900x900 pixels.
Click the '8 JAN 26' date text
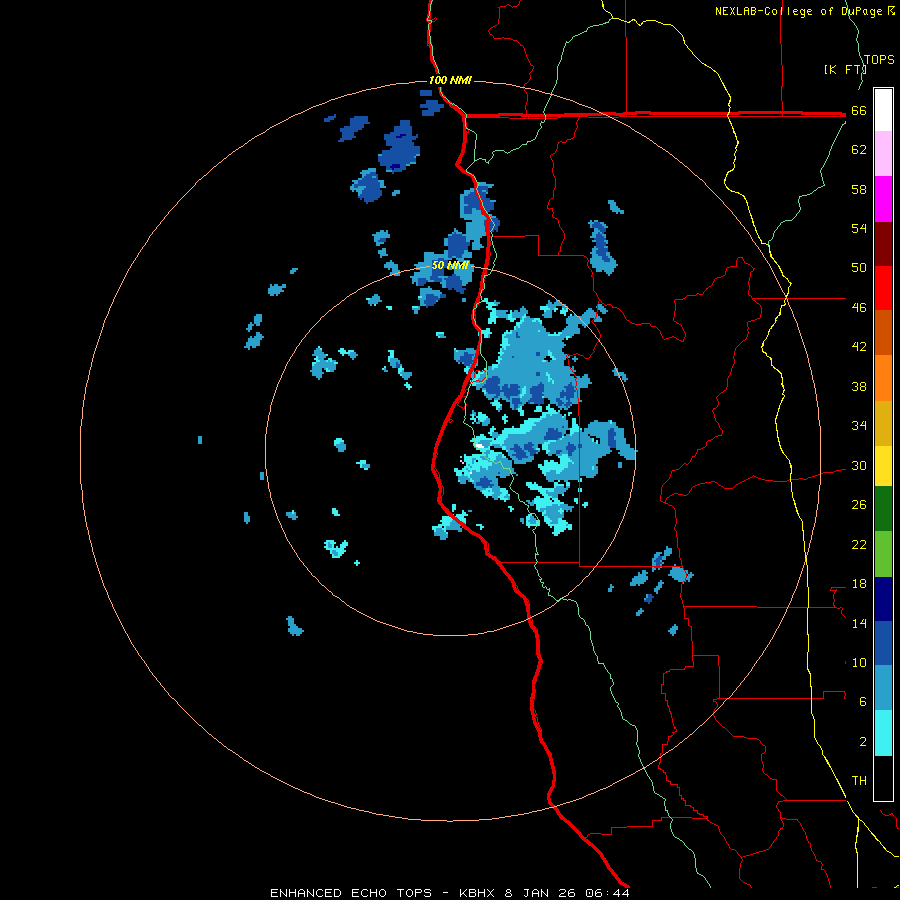tap(541, 893)
